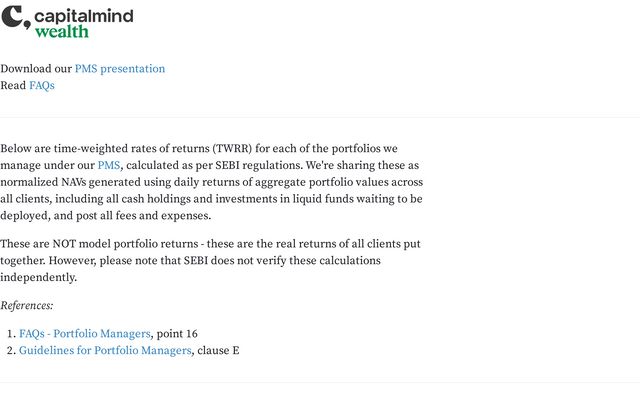
Task: Click the green "wealth" logo text
Action: pyautogui.click(x=61, y=31)
